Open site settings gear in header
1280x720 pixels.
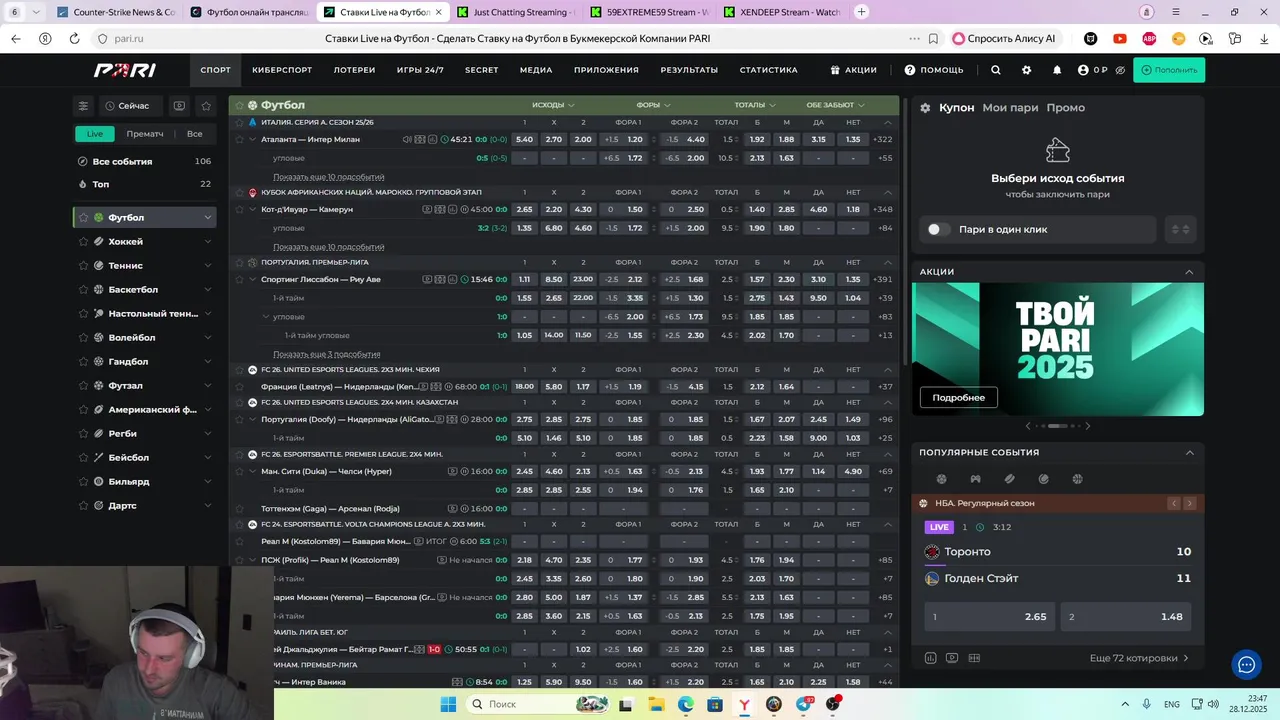pos(1026,70)
